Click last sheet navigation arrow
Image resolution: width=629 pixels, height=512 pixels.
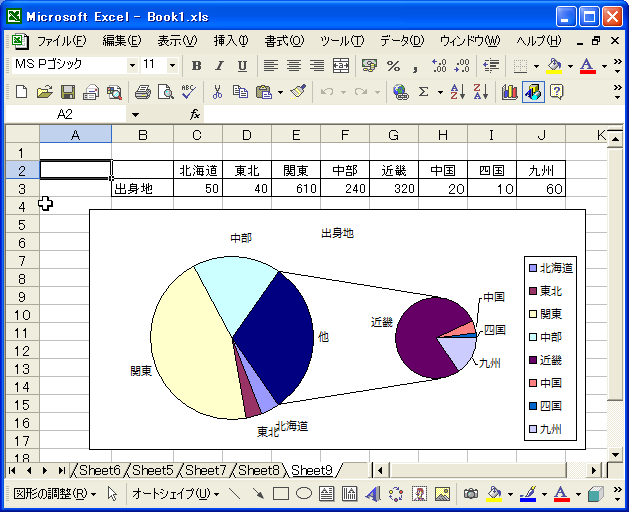pyautogui.click(x=61, y=470)
